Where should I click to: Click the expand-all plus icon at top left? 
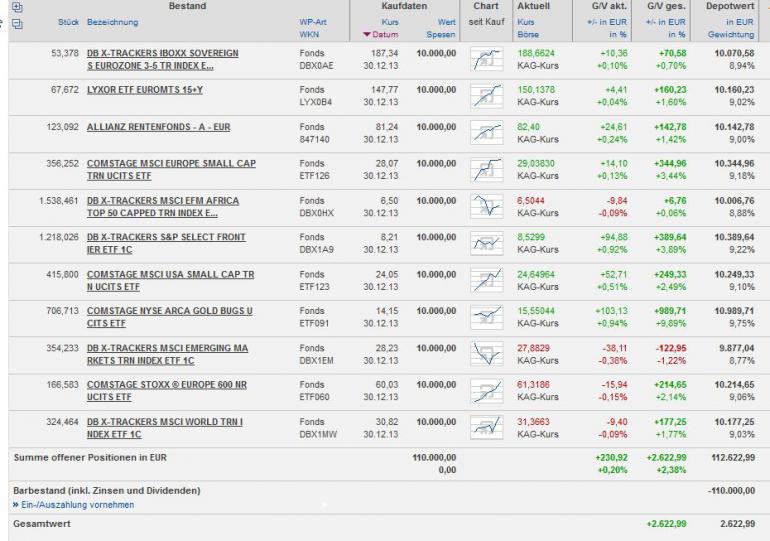[17, 7]
